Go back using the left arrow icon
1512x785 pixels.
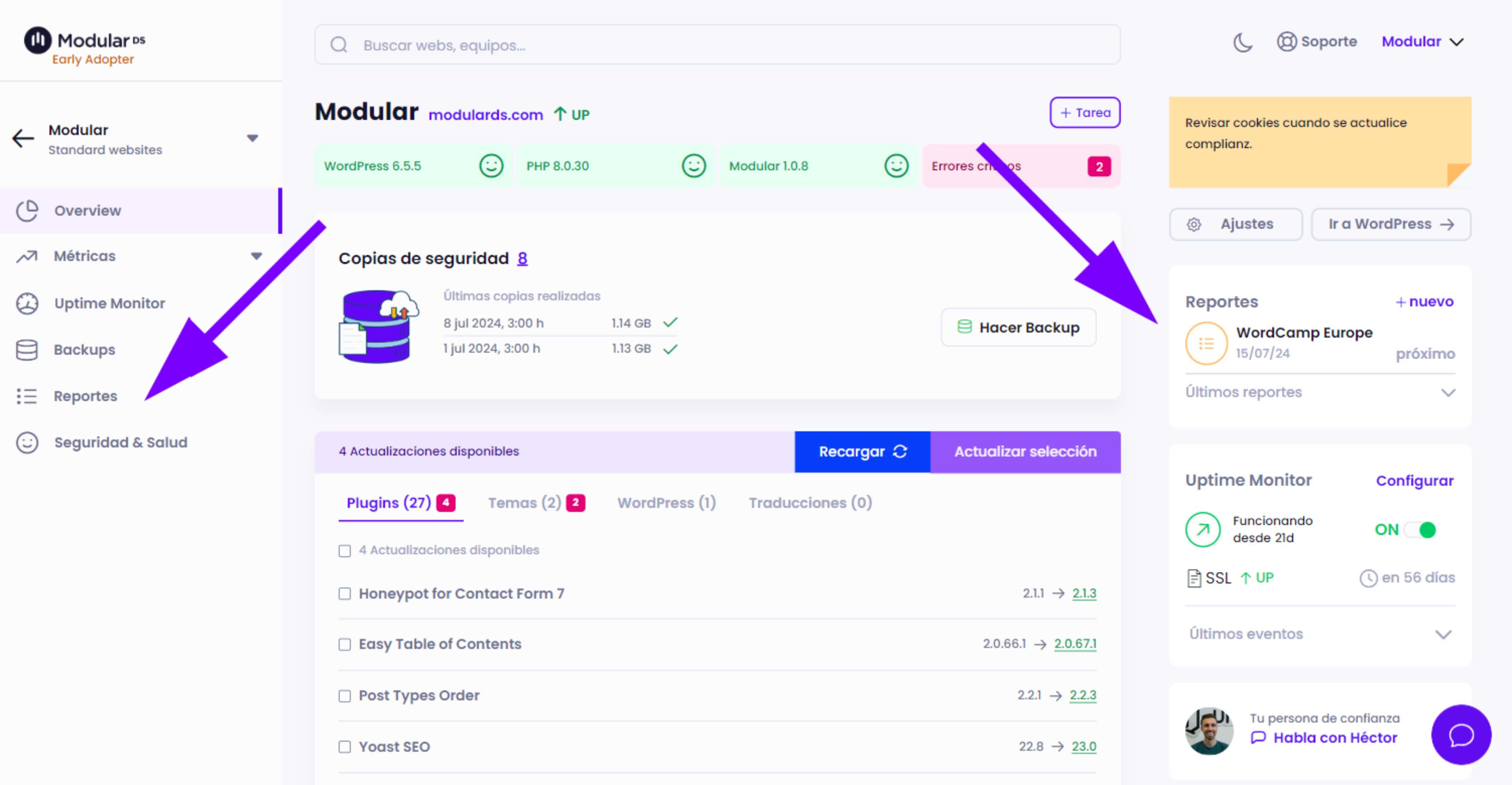23,139
